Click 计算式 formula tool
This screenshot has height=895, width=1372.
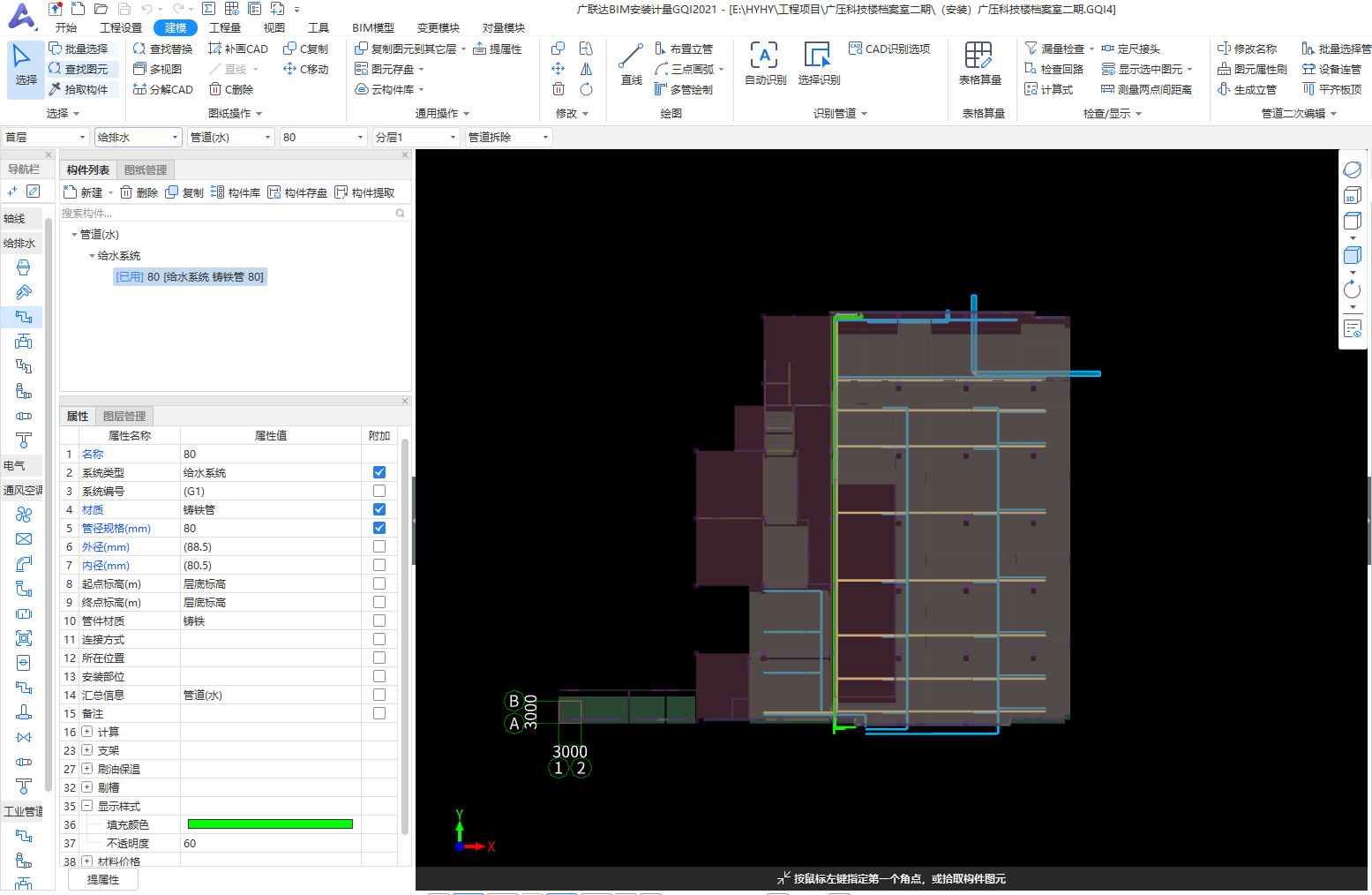[x=1049, y=89]
